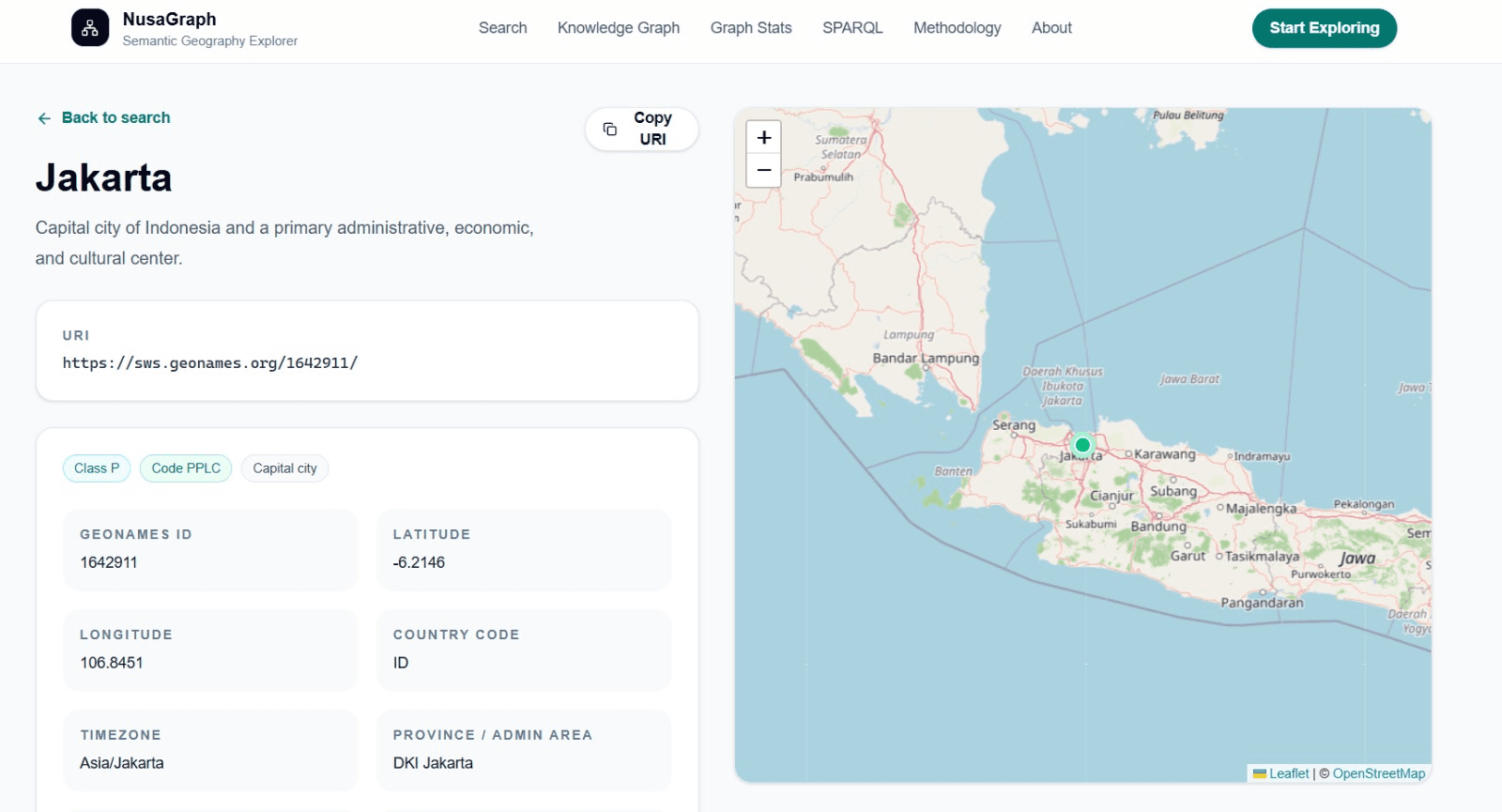Open the Search nav item
Image resolution: width=1502 pixels, height=812 pixels.
[503, 28]
